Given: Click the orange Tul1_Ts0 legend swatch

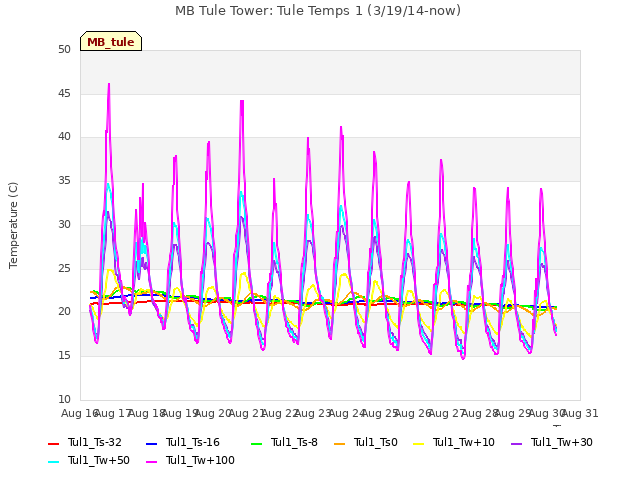Looking at the screenshot, I should pyautogui.click(x=339, y=444).
